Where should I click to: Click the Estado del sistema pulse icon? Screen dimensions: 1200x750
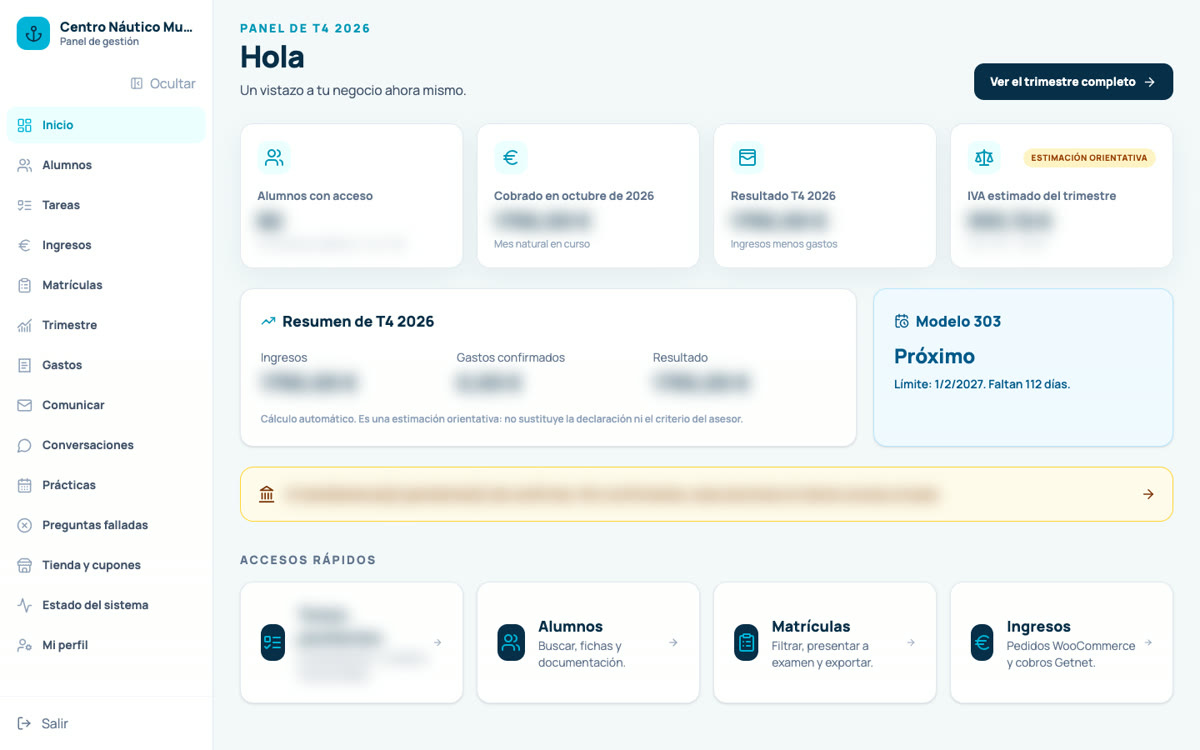(x=25, y=605)
